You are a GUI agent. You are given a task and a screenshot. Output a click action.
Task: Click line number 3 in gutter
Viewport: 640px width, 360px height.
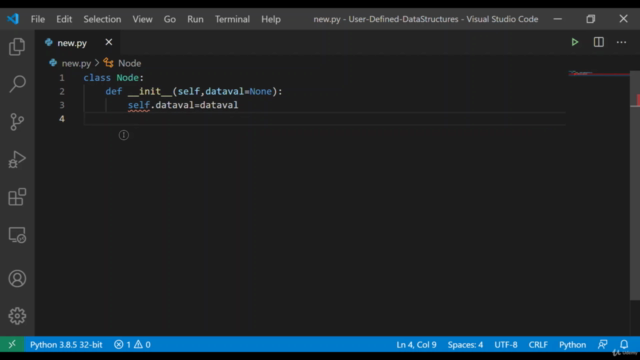tap(62, 105)
